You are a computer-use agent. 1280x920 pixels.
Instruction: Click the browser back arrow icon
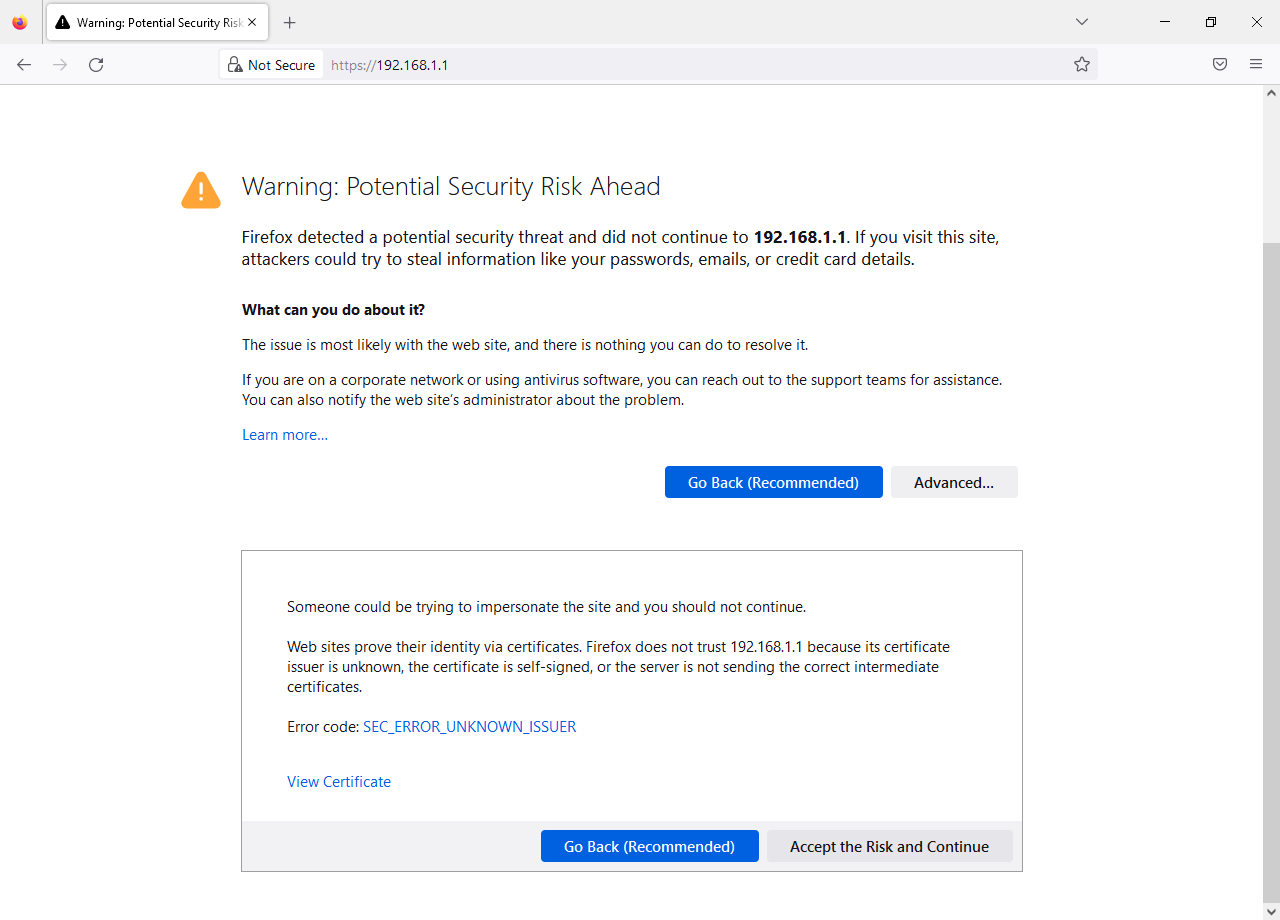(24, 65)
